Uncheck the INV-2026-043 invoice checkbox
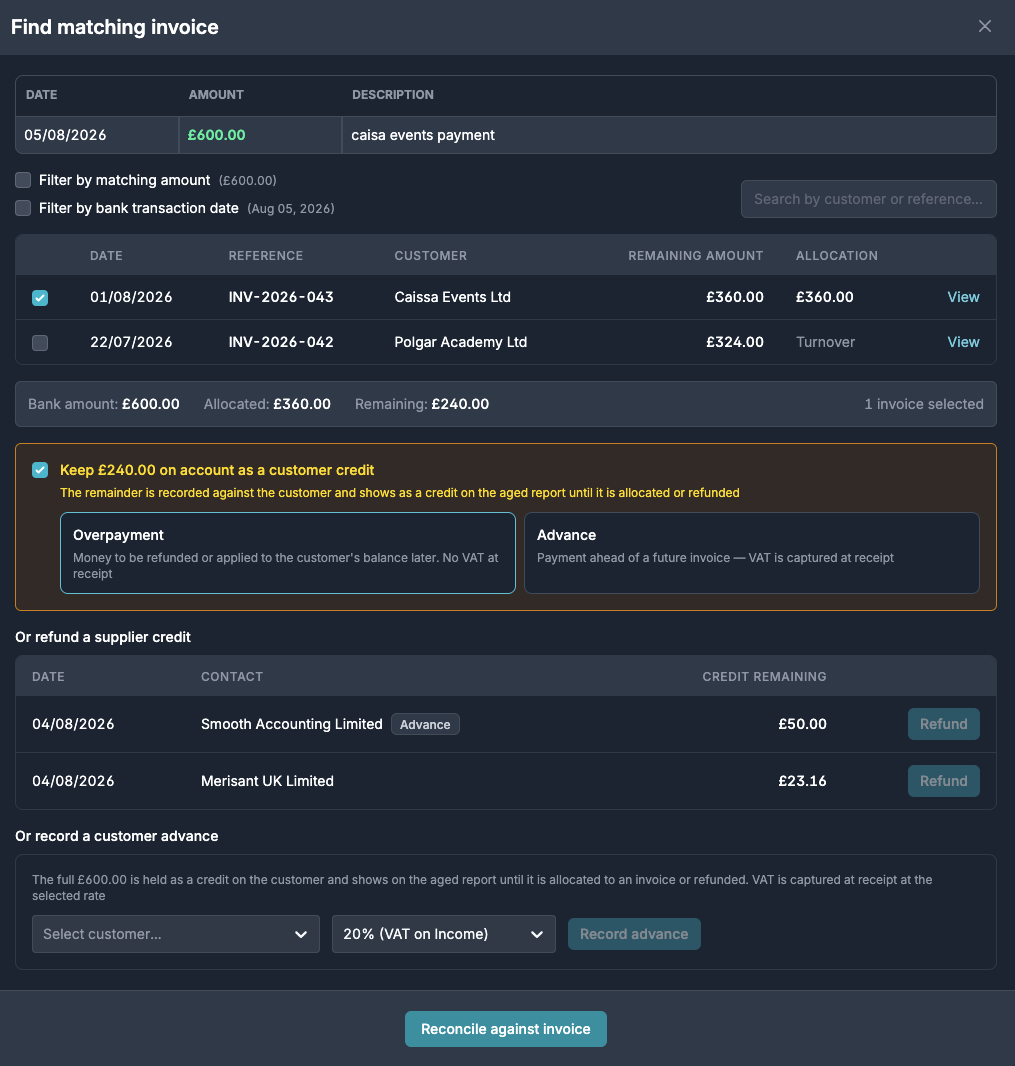 40,298
